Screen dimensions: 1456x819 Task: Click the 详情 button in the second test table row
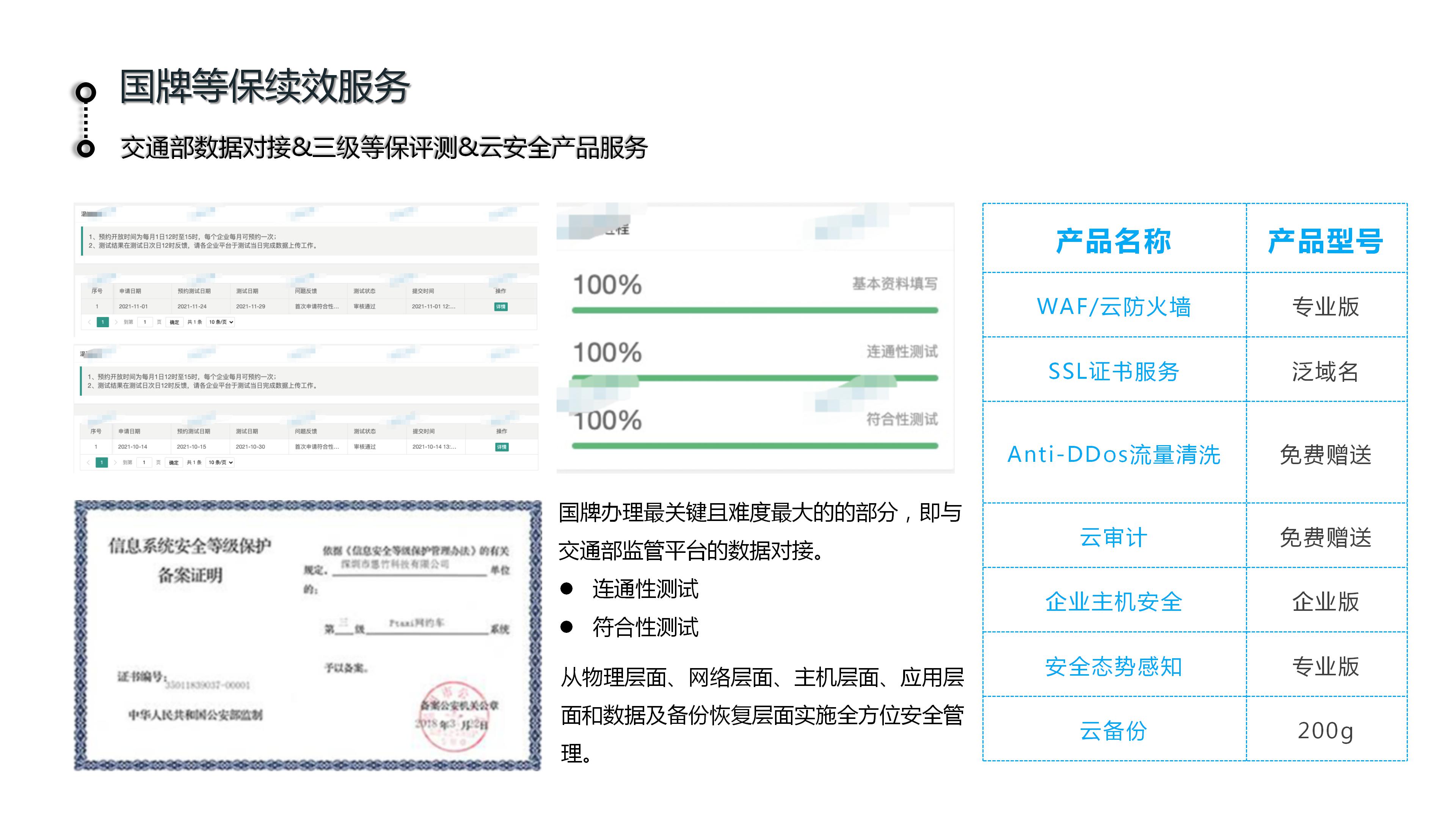[x=502, y=447]
